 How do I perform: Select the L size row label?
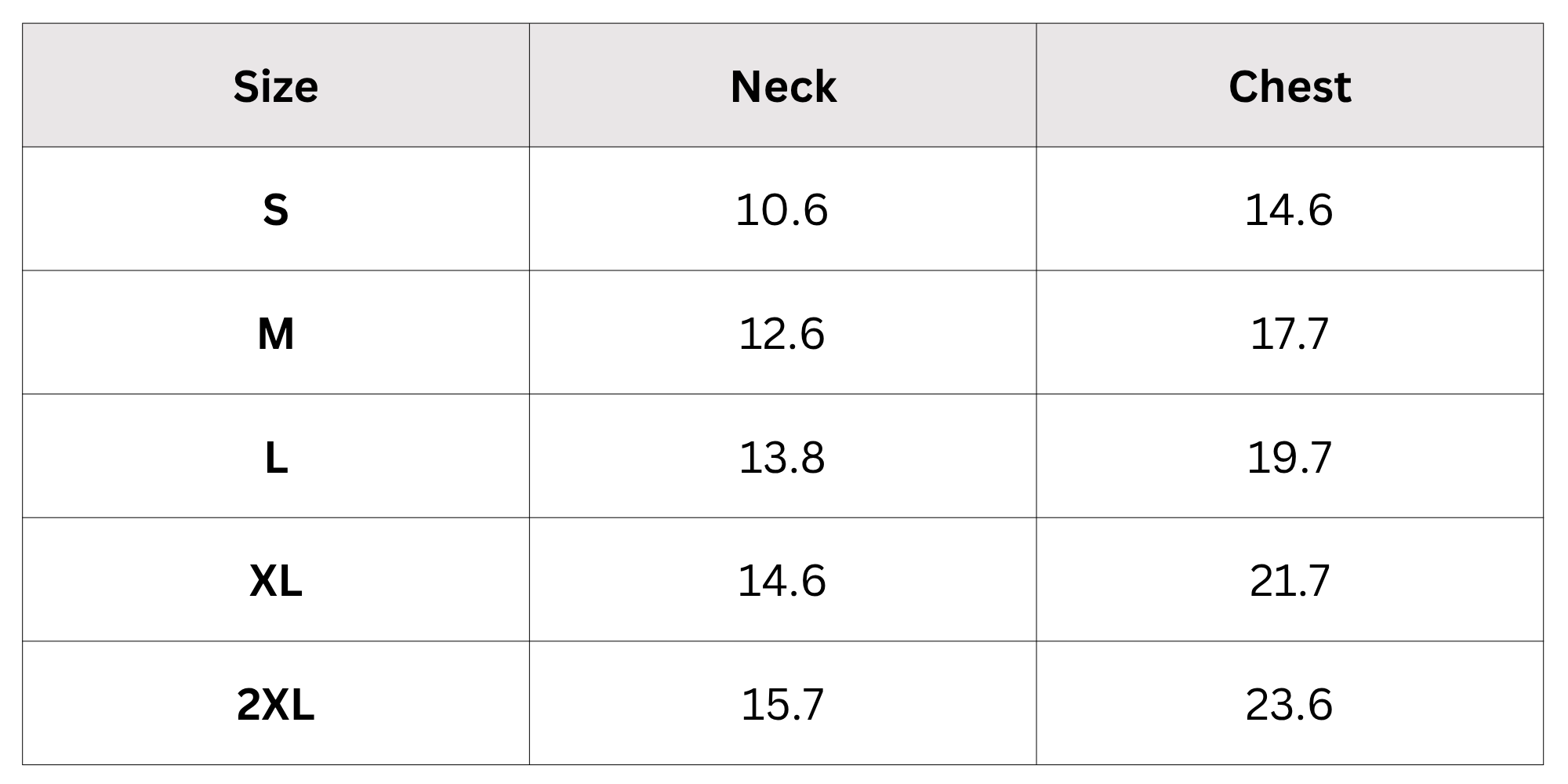point(275,457)
